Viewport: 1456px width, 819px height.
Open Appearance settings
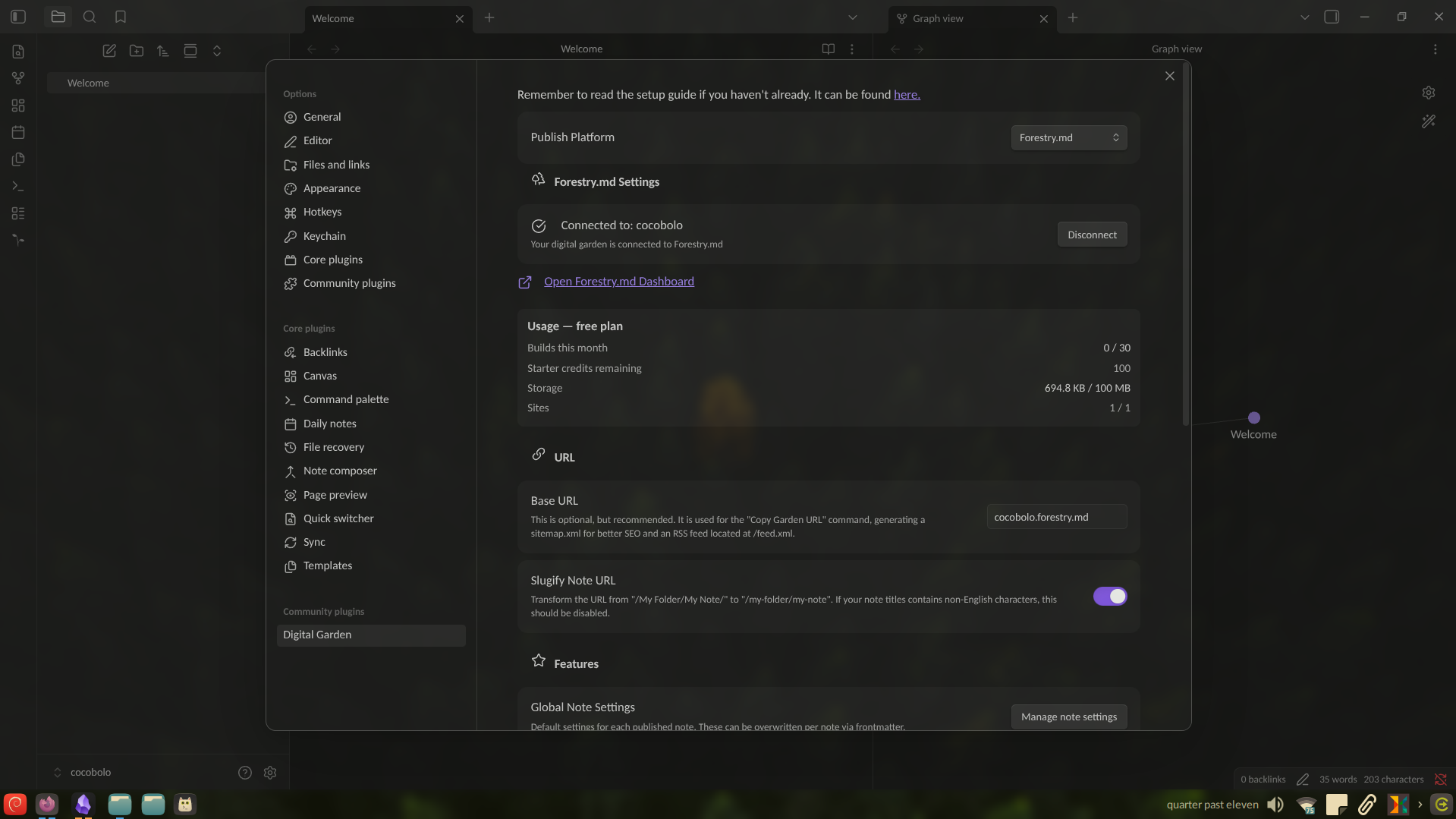click(371, 188)
